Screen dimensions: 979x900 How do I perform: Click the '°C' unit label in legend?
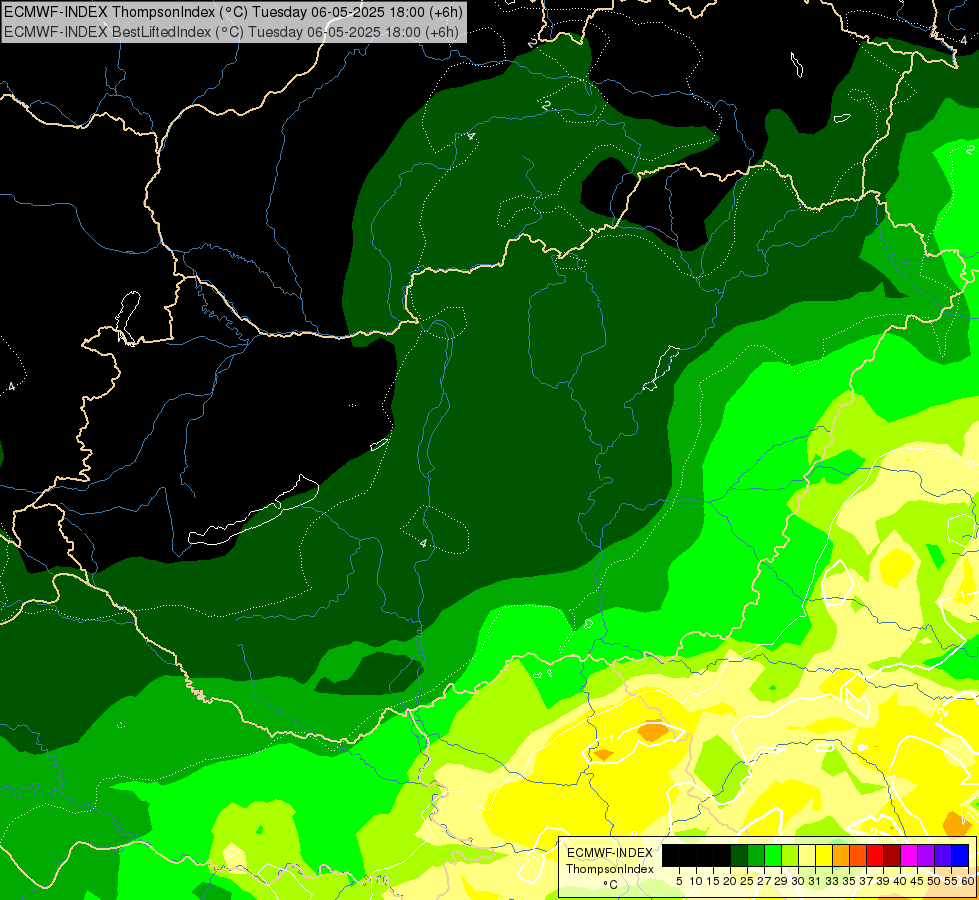pyautogui.click(x=611, y=884)
